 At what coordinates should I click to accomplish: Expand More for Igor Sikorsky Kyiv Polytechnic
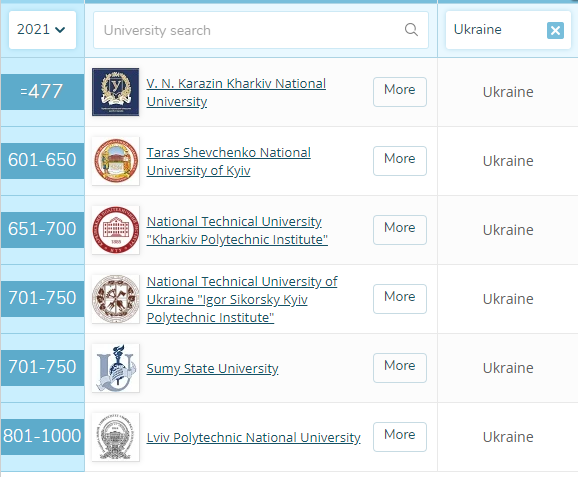pyautogui.click(x=400, y=299)
